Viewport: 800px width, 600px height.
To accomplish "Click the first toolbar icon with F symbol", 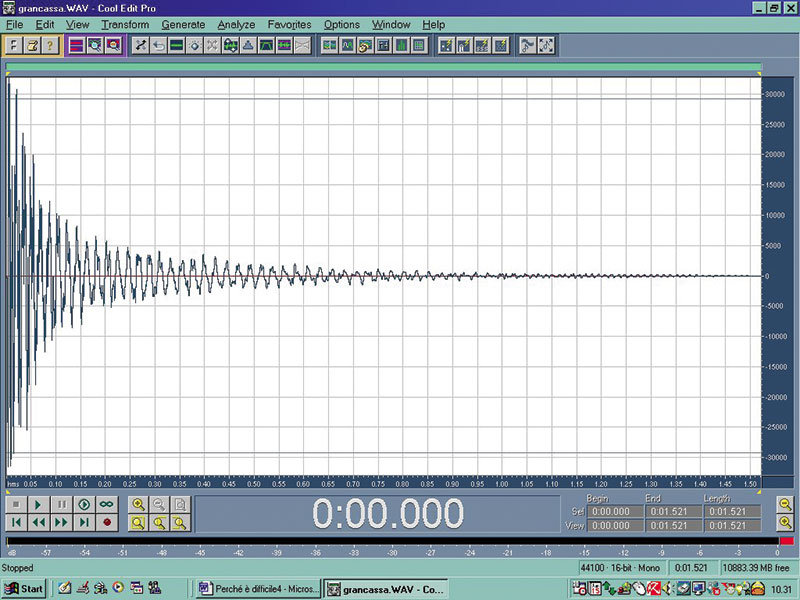I will pyautogui.click(x=14, y=46).
